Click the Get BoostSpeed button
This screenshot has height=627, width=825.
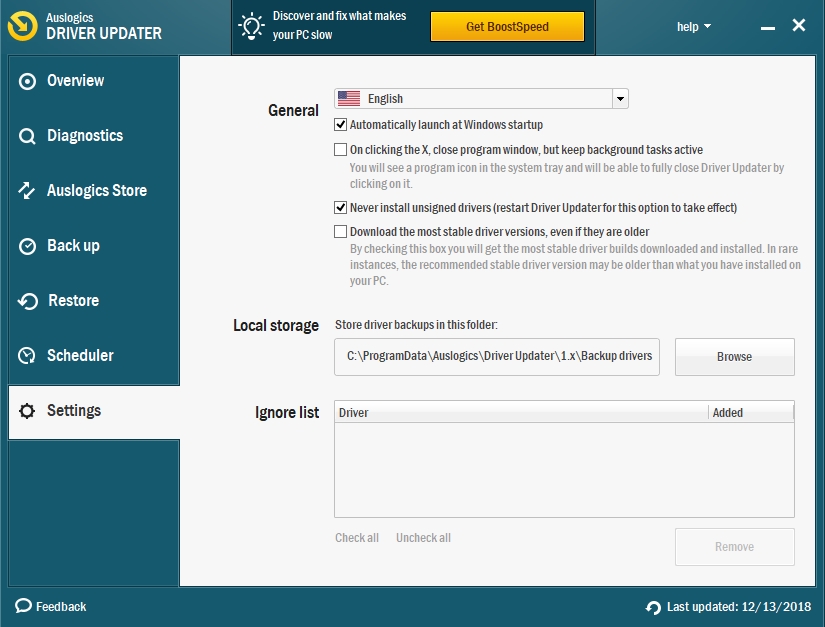point(507,27)
